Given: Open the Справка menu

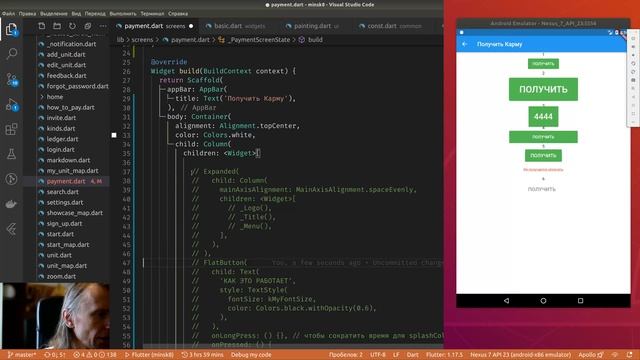Looking at the screenshot, I should pos(178,13).
